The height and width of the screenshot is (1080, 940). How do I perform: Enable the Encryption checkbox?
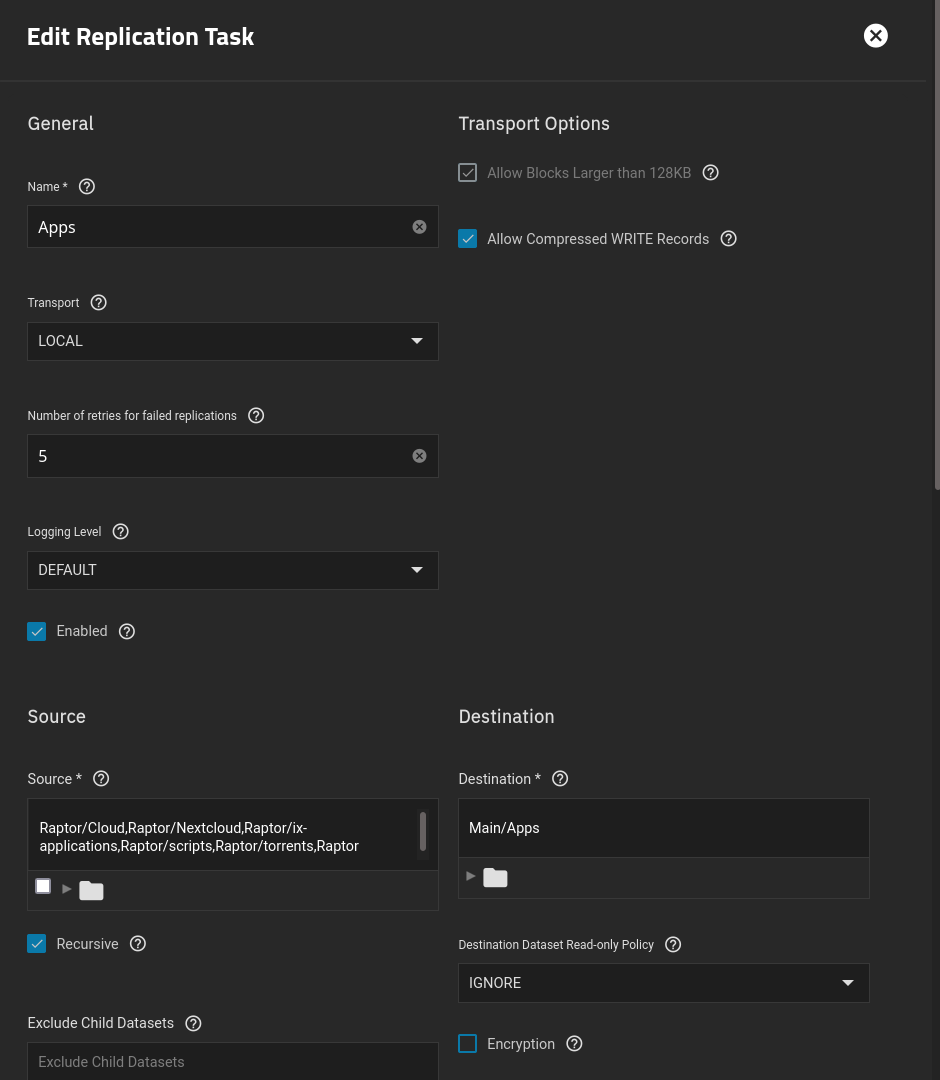[x=468, y=1044]
